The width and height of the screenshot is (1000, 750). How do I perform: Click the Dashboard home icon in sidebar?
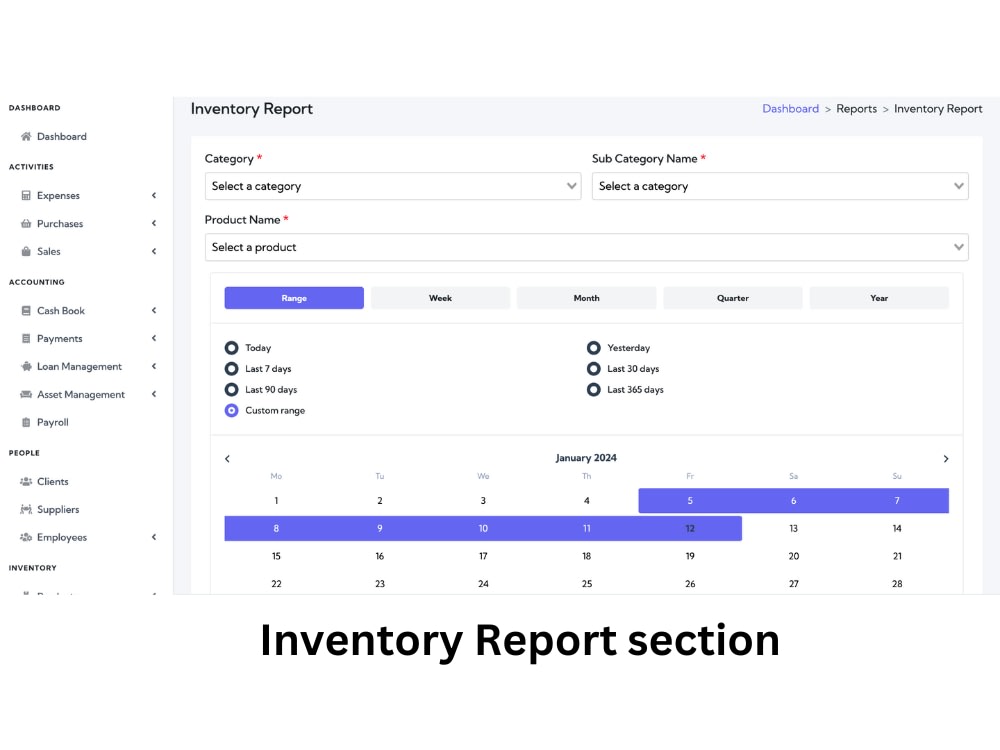(26, 136)
